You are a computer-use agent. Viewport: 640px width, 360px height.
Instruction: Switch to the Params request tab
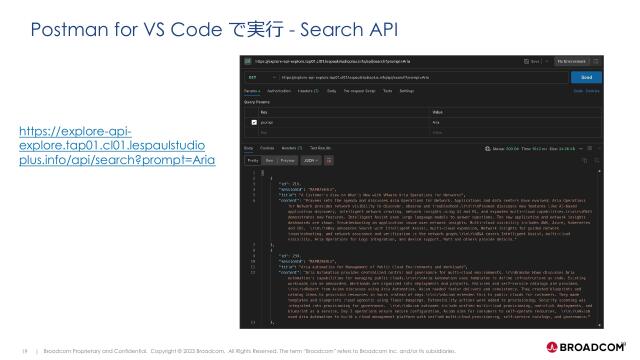click(252, 91)
